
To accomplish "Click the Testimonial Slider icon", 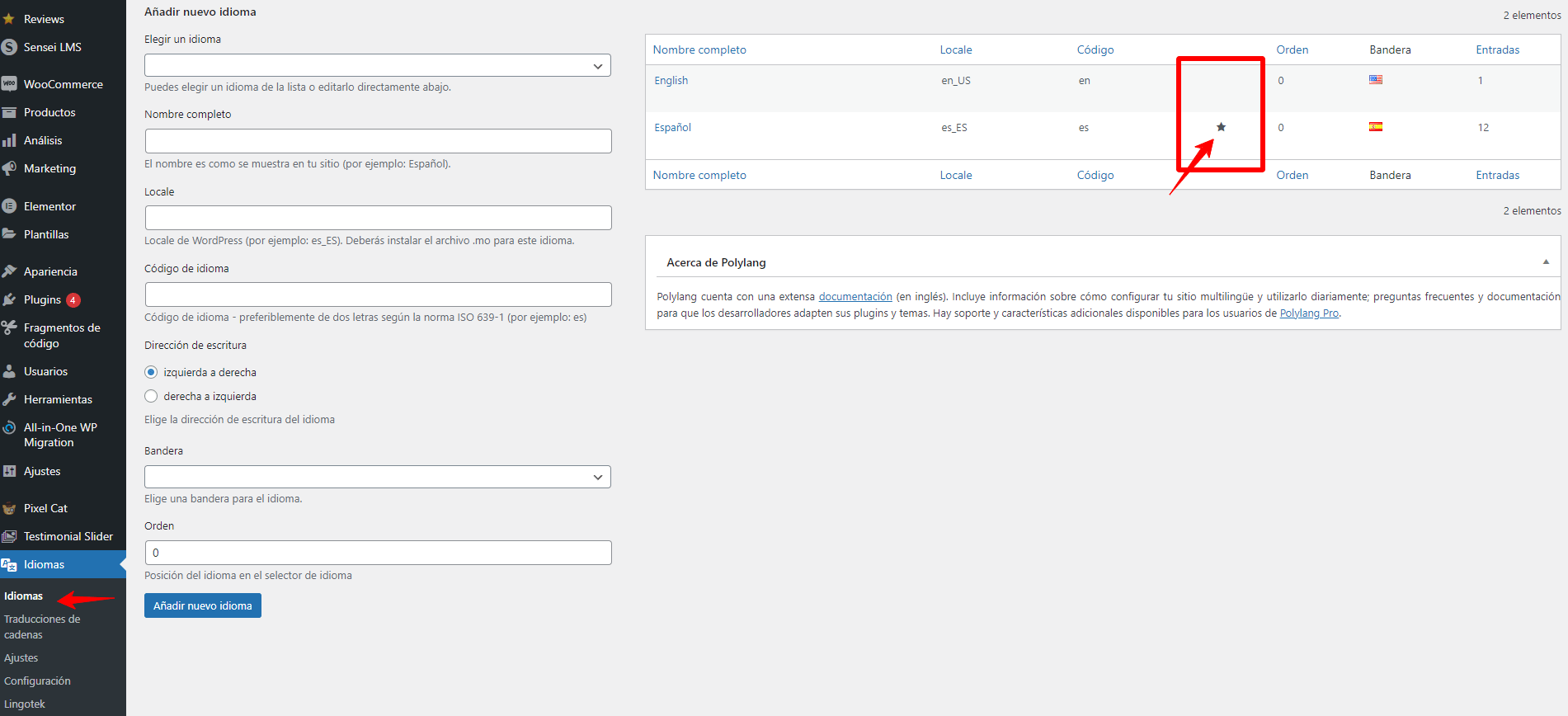I will (9, 536).
